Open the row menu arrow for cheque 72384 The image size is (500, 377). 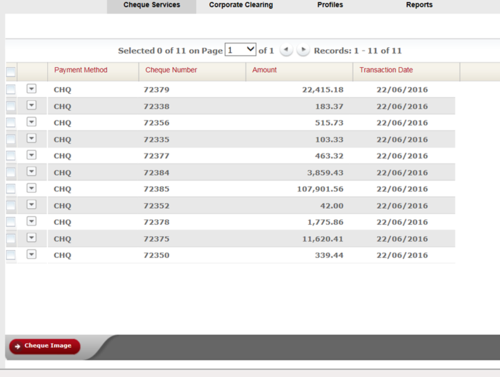[x=31, y=171]
